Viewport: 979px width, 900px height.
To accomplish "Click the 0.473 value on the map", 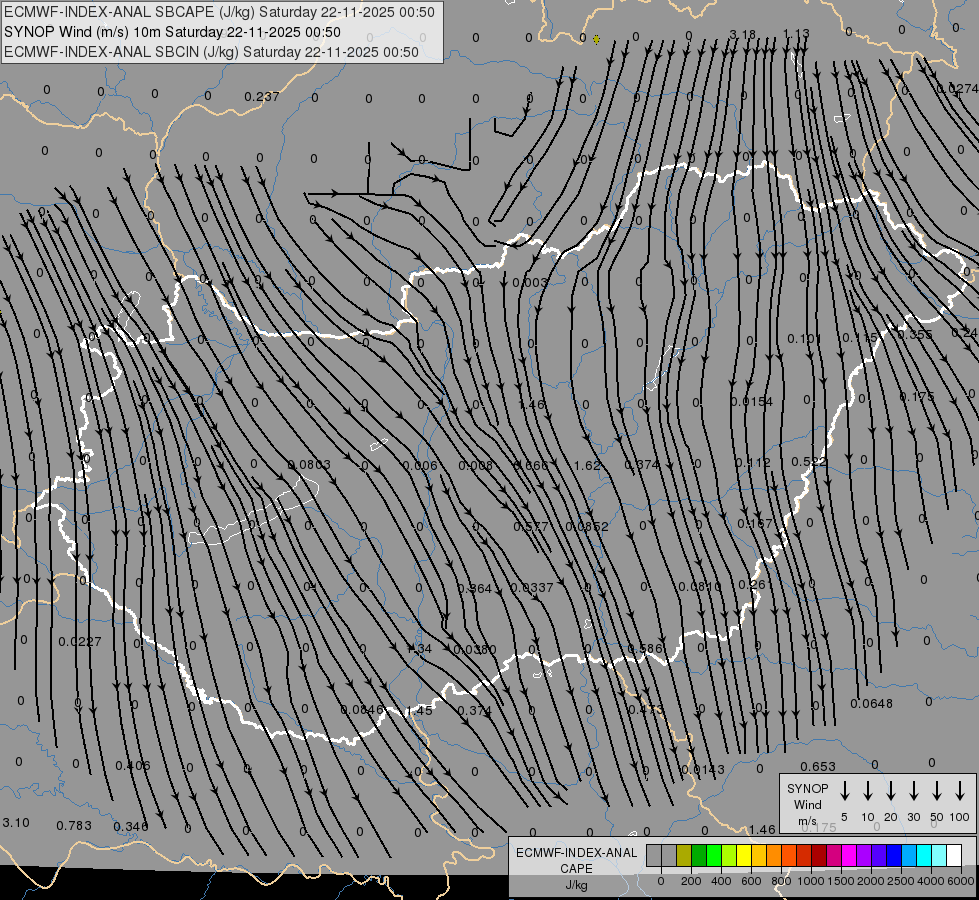I will 646,710.
